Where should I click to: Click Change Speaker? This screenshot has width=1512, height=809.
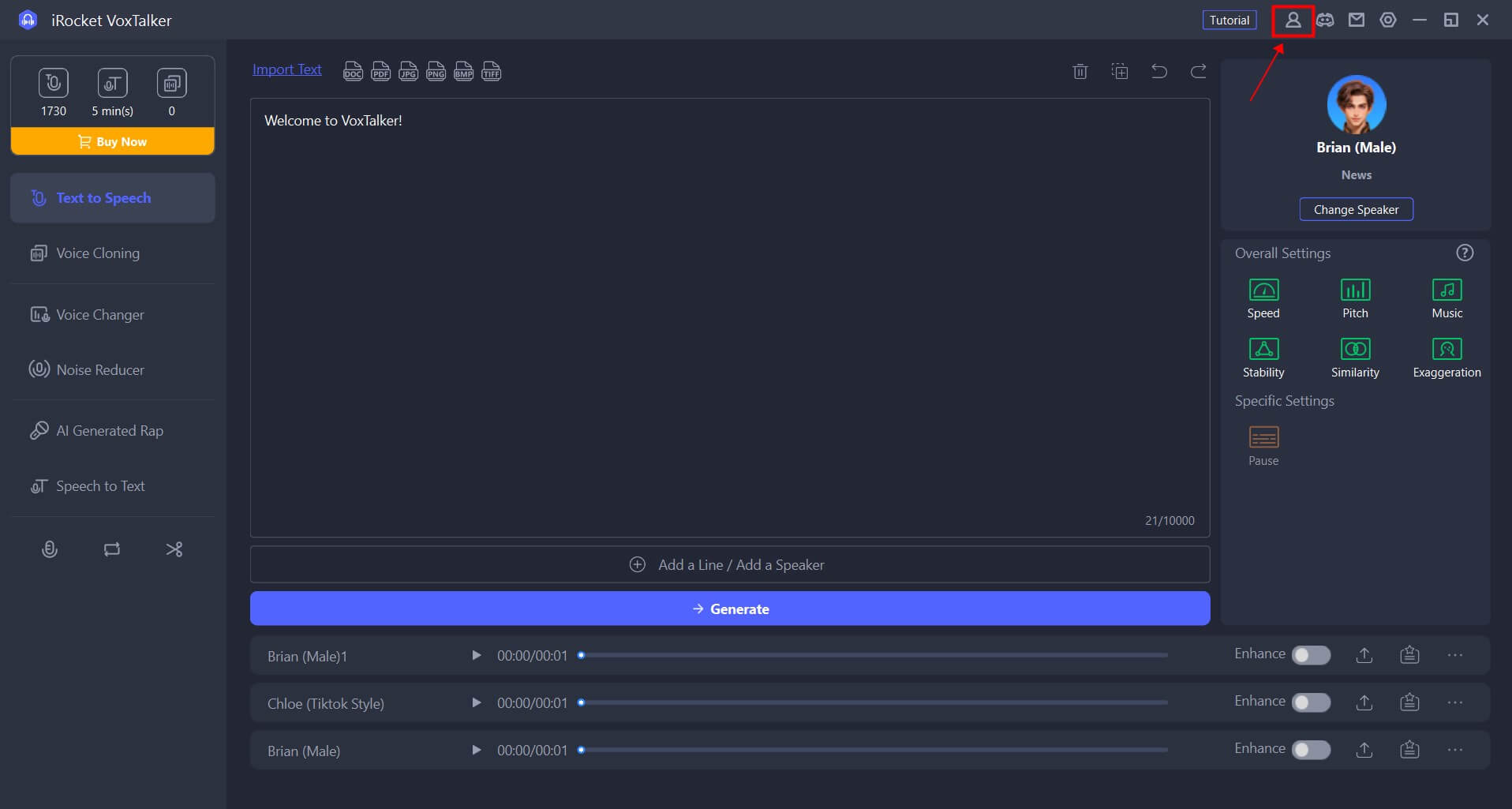1356,209
